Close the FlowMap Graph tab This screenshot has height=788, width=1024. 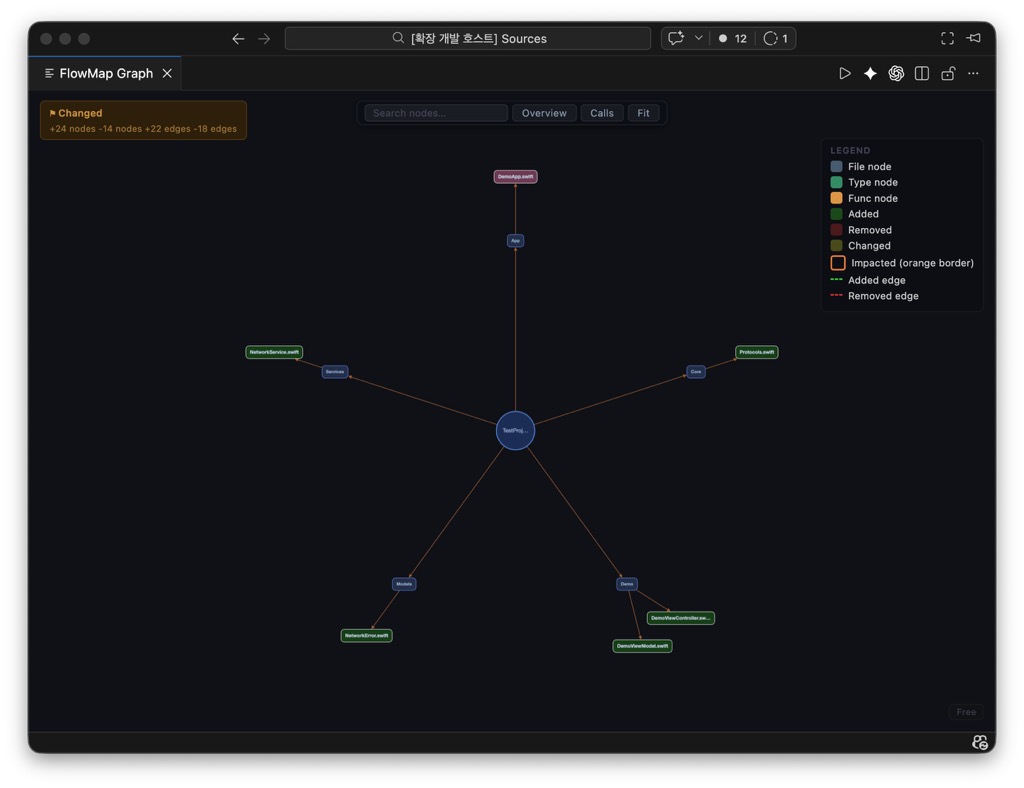[x=167, y=73]
